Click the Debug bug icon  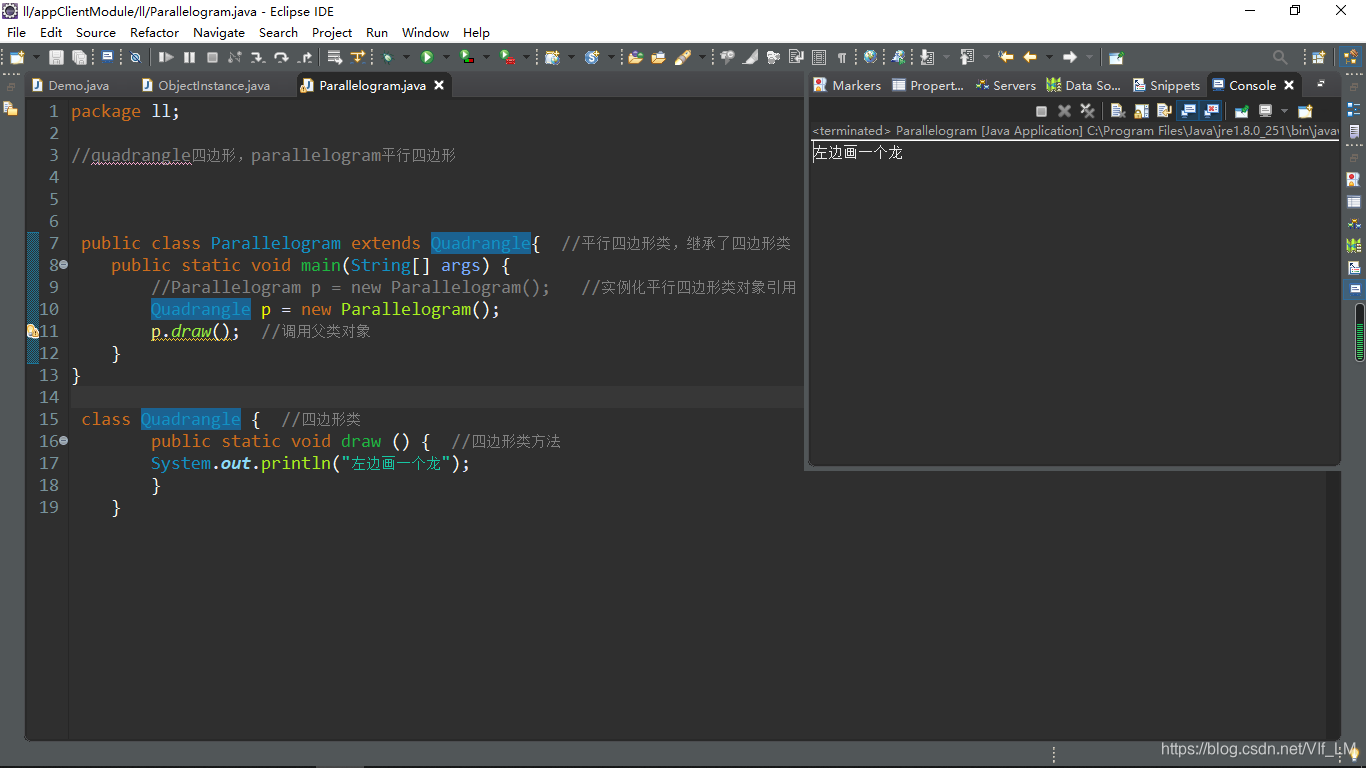click(387, 57)
